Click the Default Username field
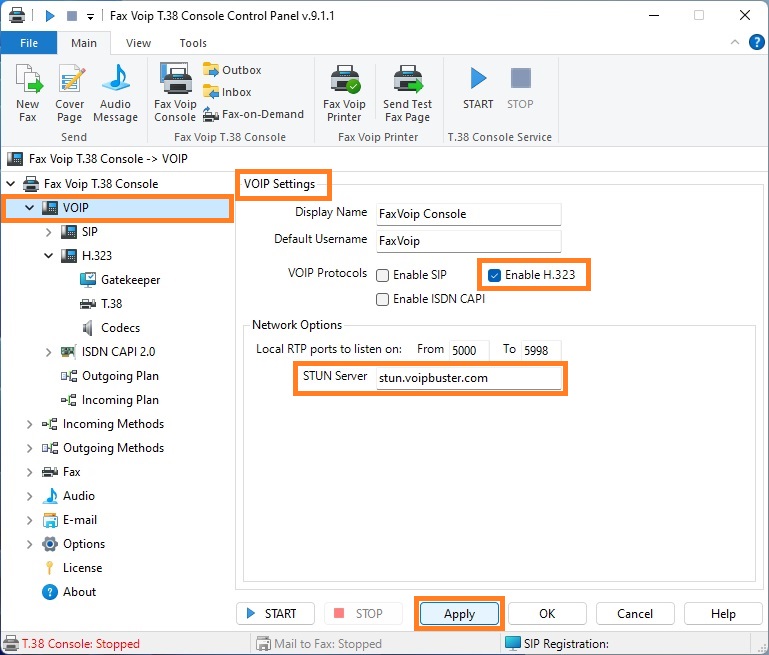The width and height of the screenshot is (769, 655). pos(468,241)
